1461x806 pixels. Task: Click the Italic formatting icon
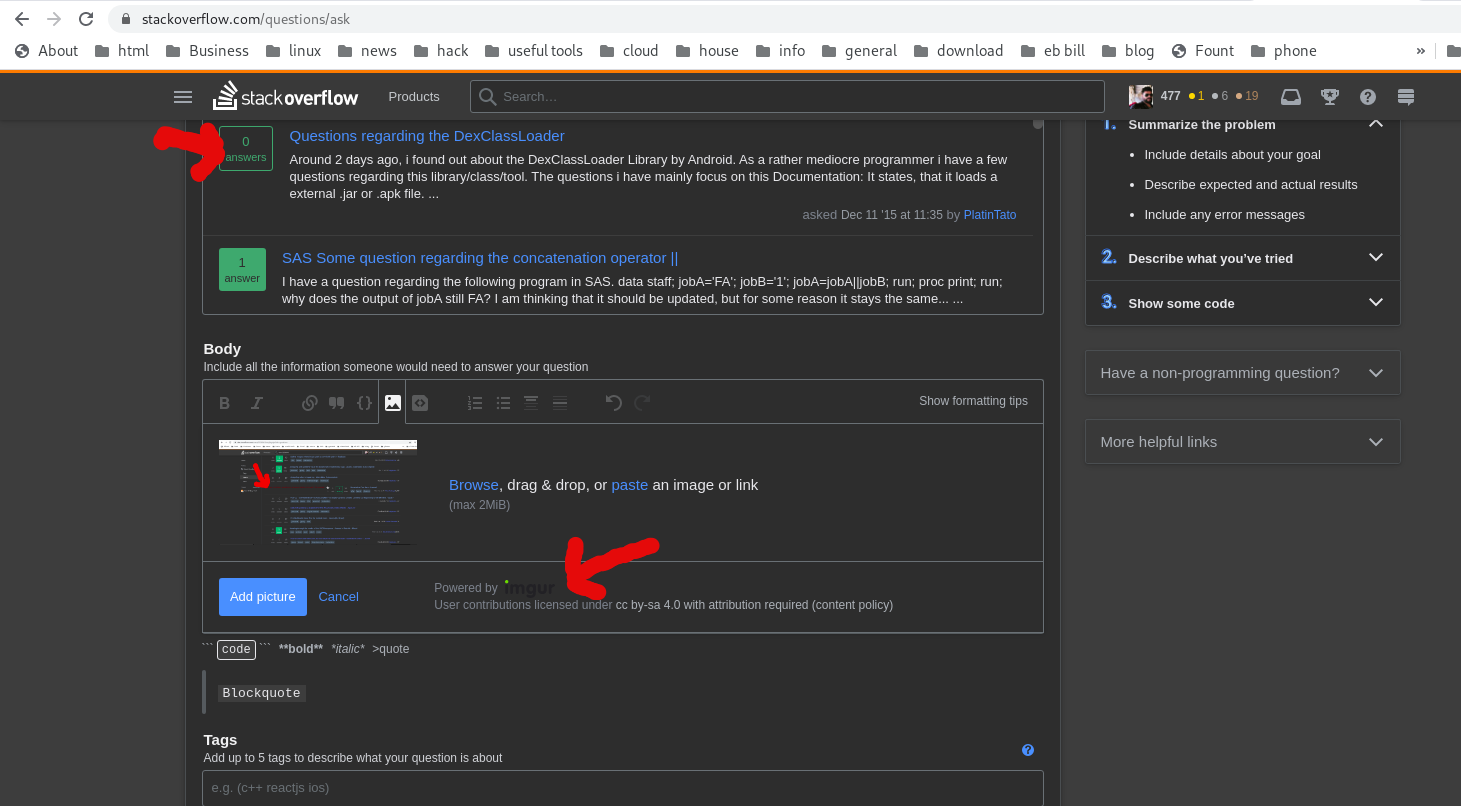click(x=256, y=402)
